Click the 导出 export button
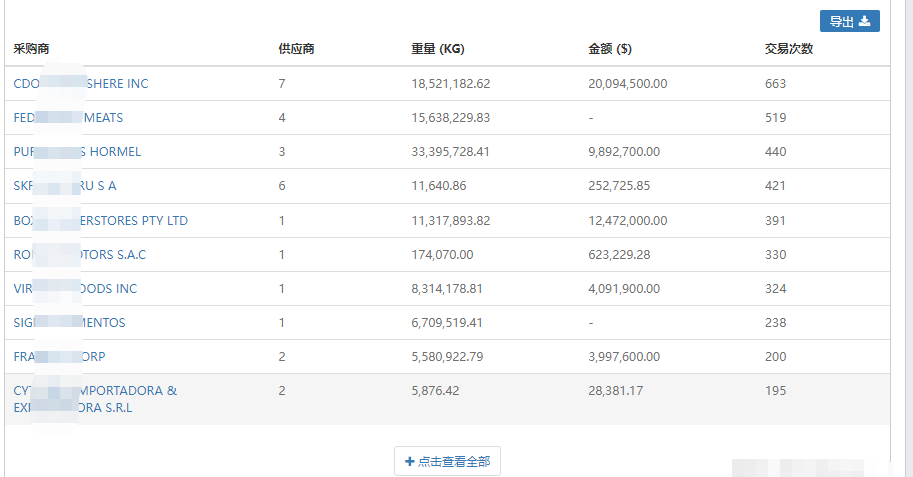The width and height of the screenshot is (913, 477). click(850, 22)
